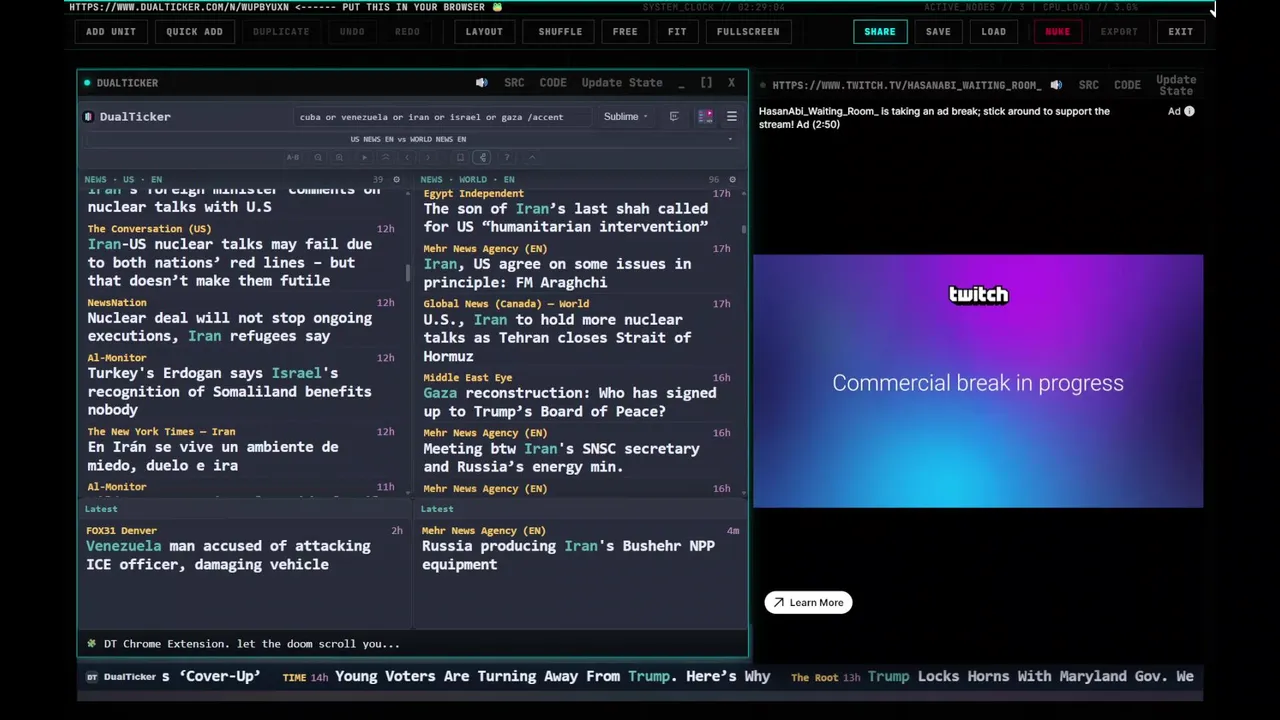Open headline 'Gaza reconstruction: Who has signed up'
Viewport: 1280px width, 720px height.
tap(570, 402)
